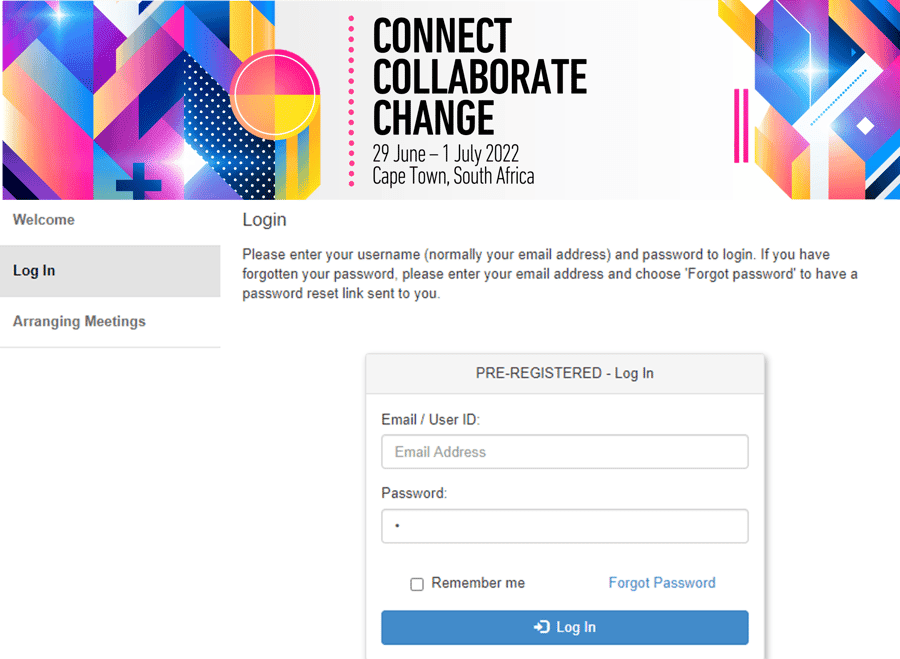The height and width of the screenshot is (659, 900).
Task: Go to Arranging Meetings in the sidebar
Action: click(79, 322)
